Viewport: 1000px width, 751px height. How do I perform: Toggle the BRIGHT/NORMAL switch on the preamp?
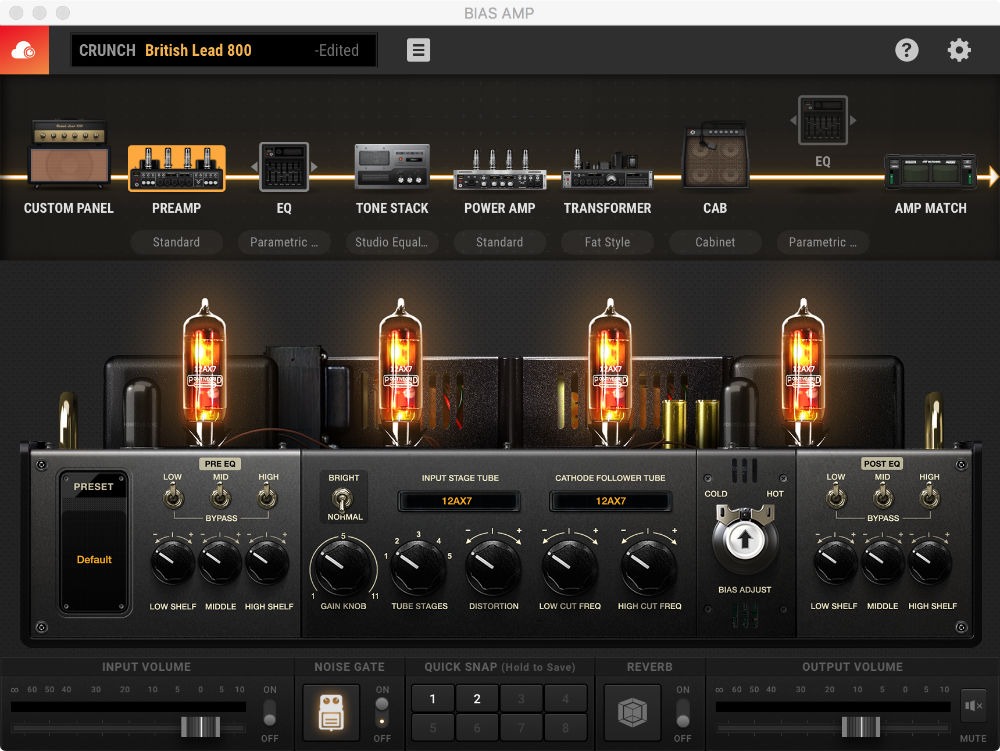click(x=344, y=497)
